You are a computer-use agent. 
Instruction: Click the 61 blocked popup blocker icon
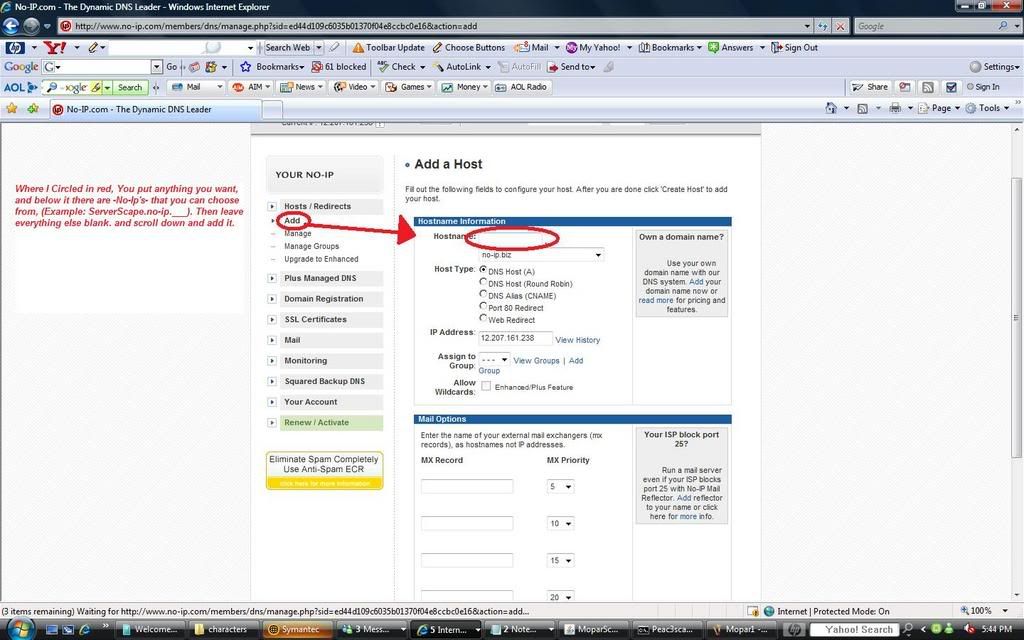click(x=317, y=67)
